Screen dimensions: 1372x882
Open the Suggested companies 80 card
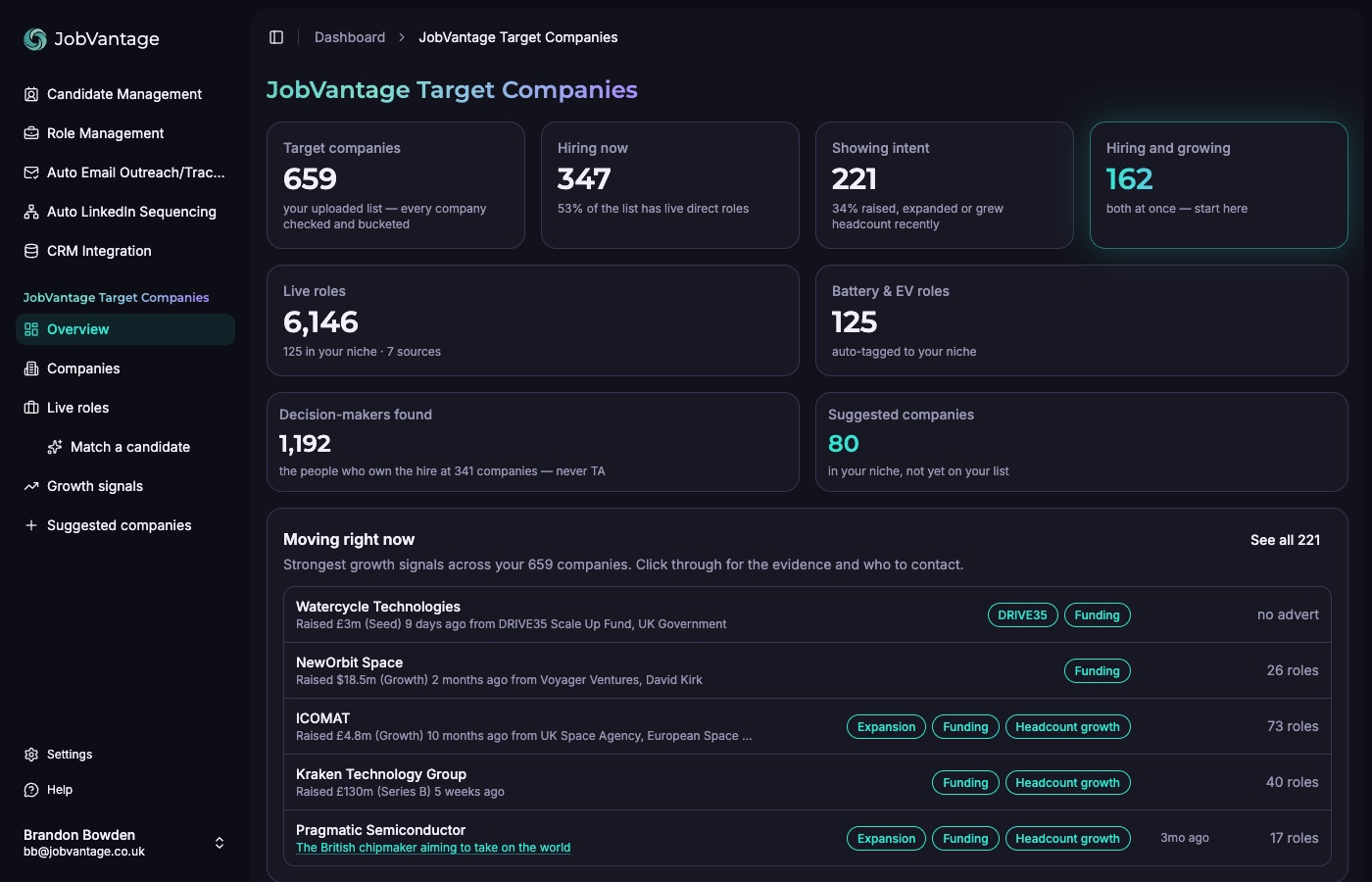coord(1082,442)
